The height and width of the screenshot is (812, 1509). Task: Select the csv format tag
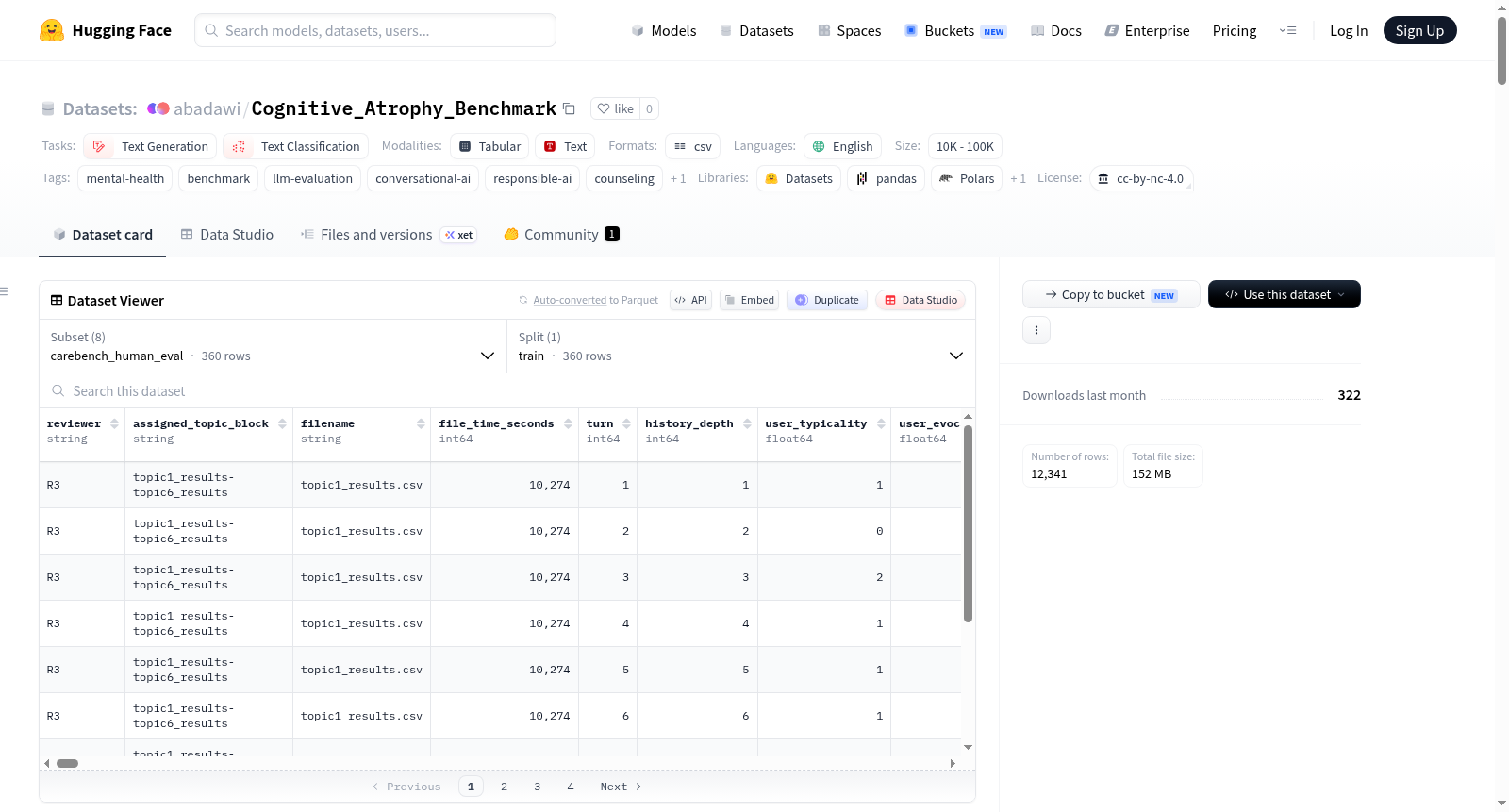[692, 146]
